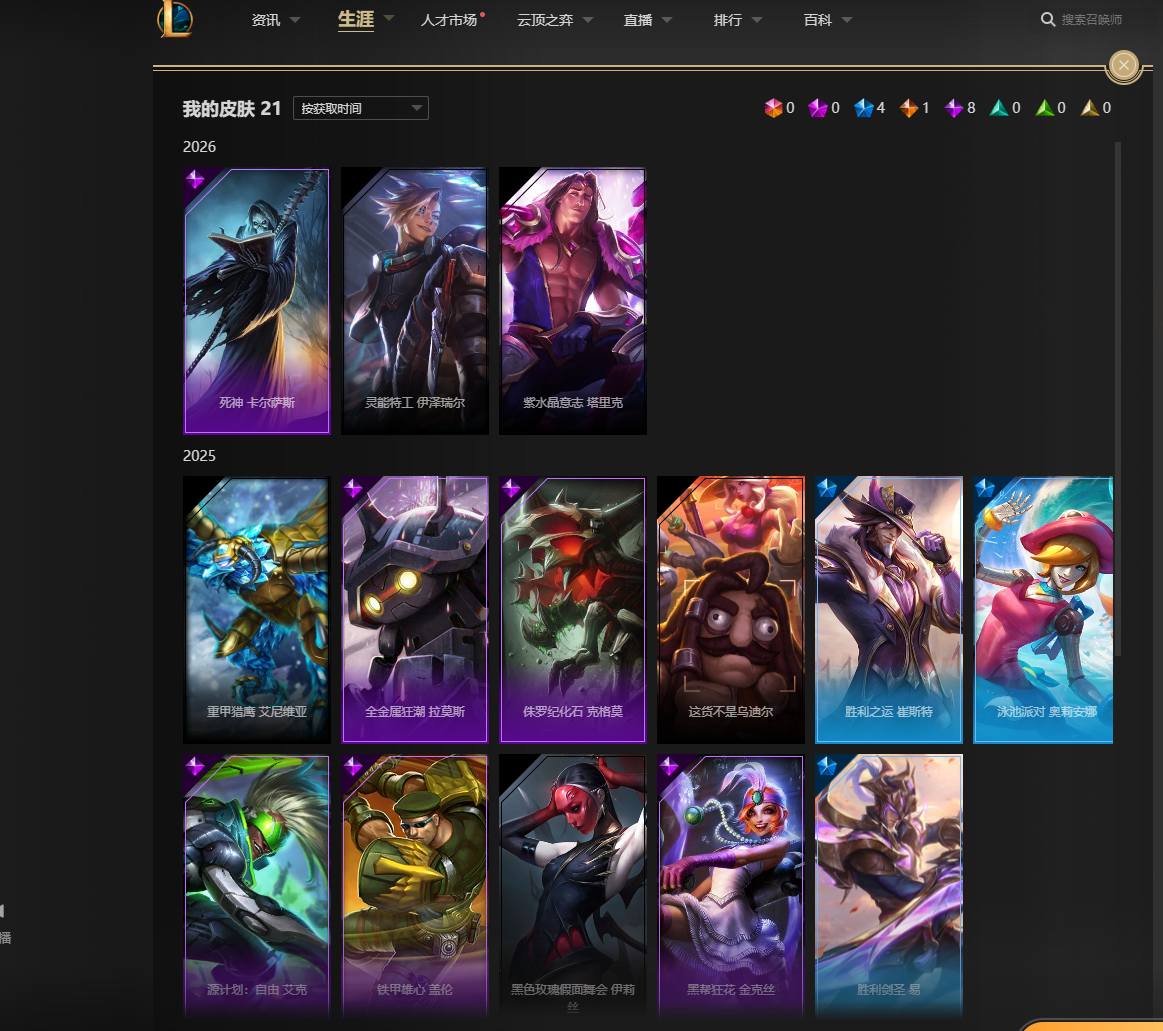Click the League of Legends logo icon
Viewport: 1163px width, 1031px height.
pos(175,19)
